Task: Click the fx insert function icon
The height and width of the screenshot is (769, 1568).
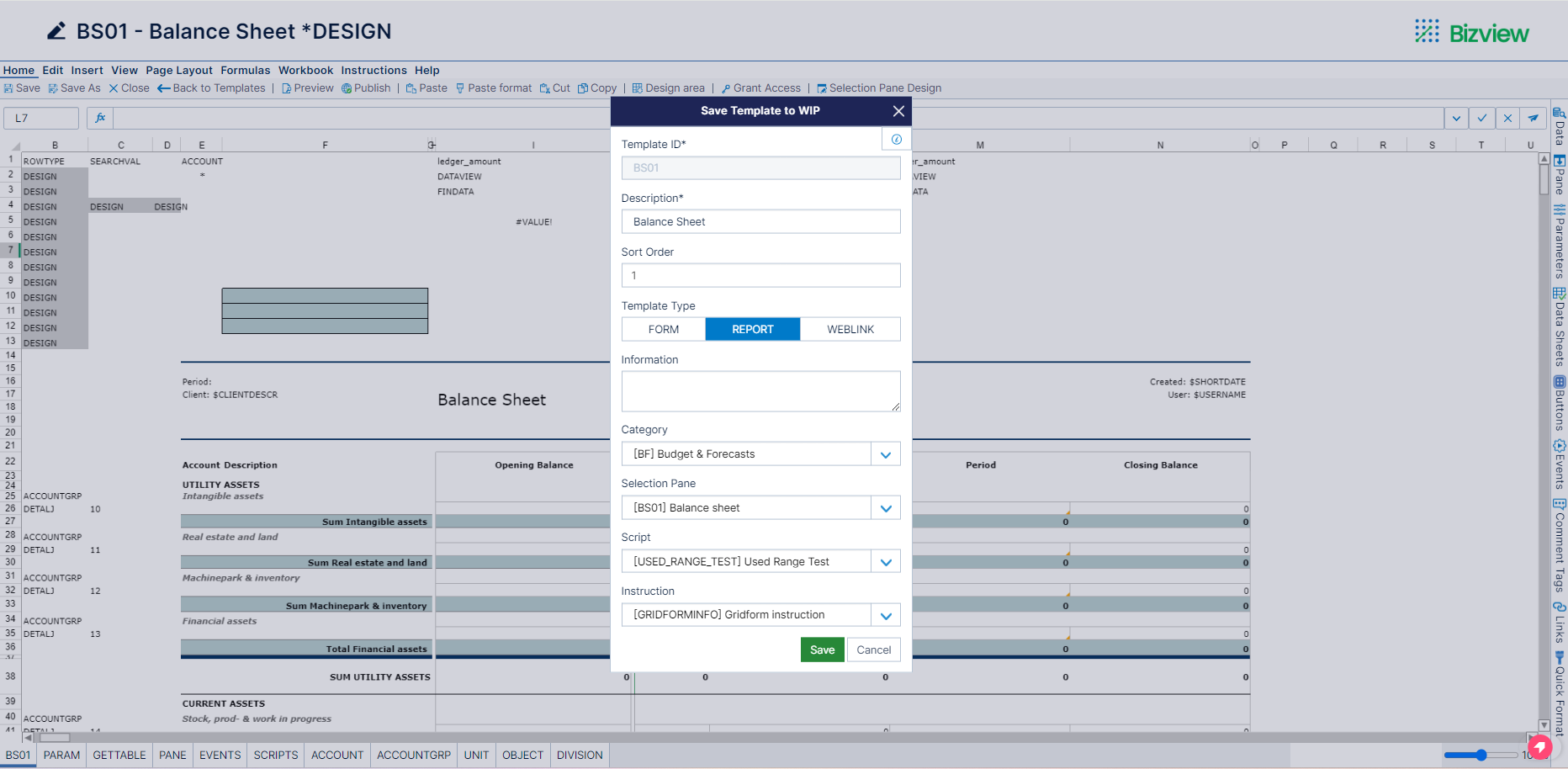Action: (x=99, y=118)
